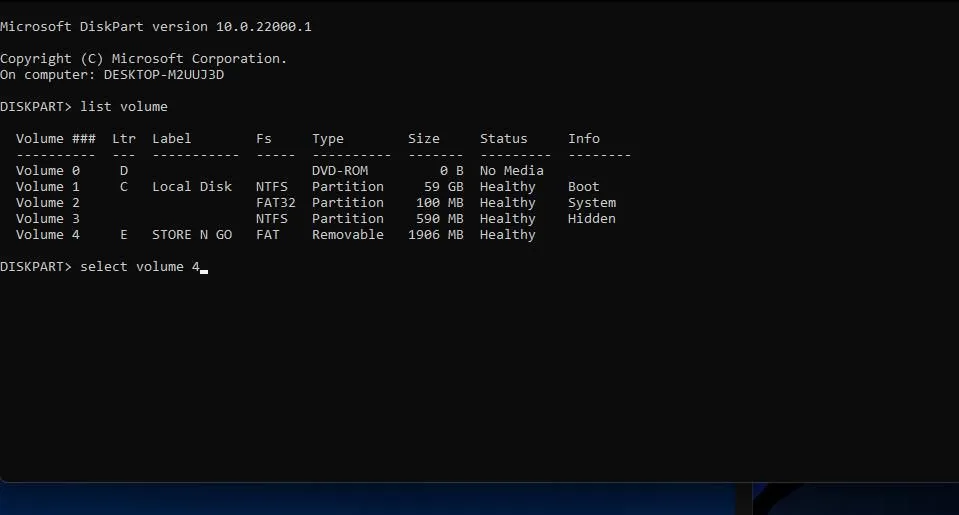The image size is (959, 515).
Task: Click the 'Ltr' column header
Action: (x=124, y=139)
